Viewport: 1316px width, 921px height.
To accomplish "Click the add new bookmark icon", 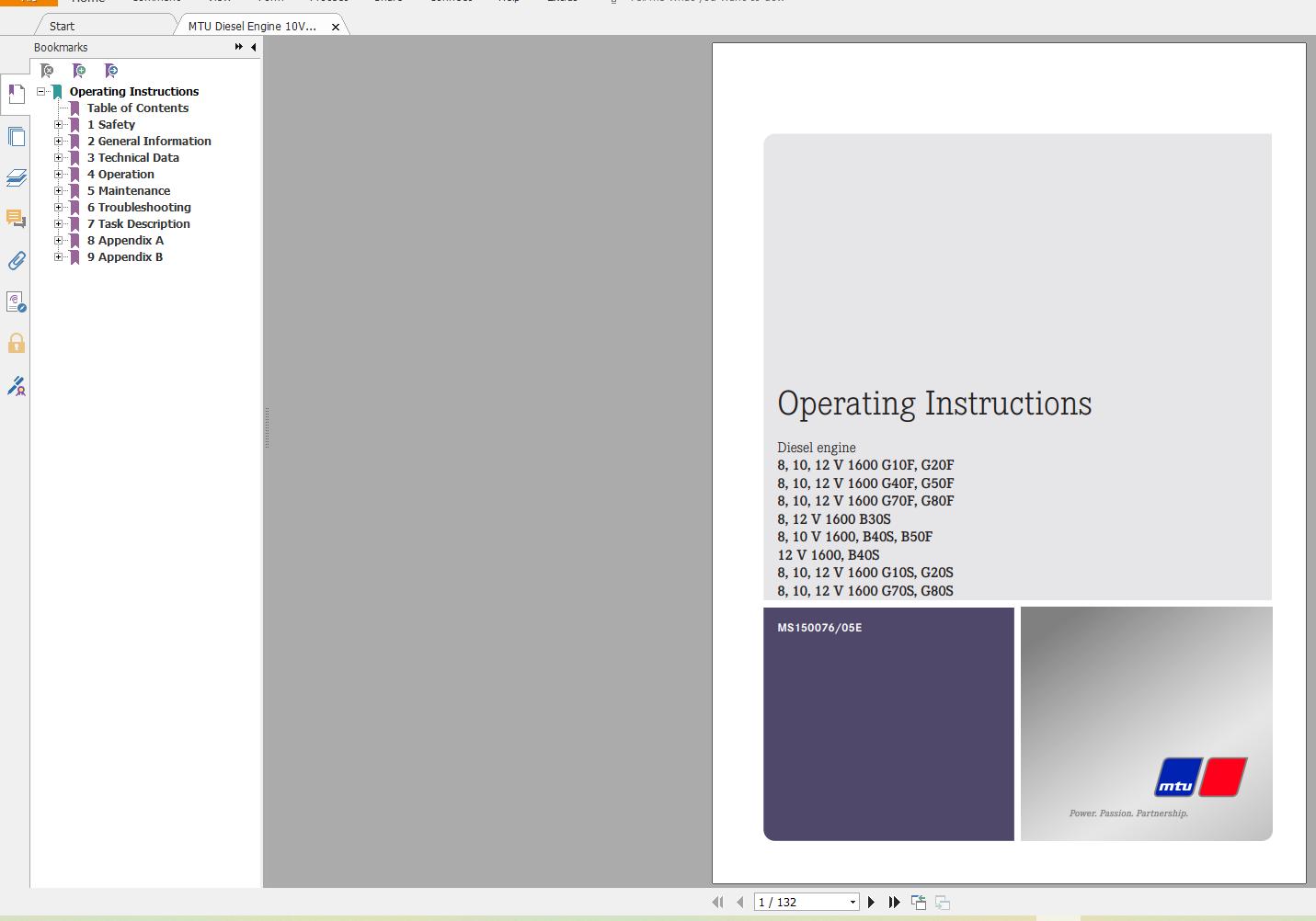I will (79, 71).
